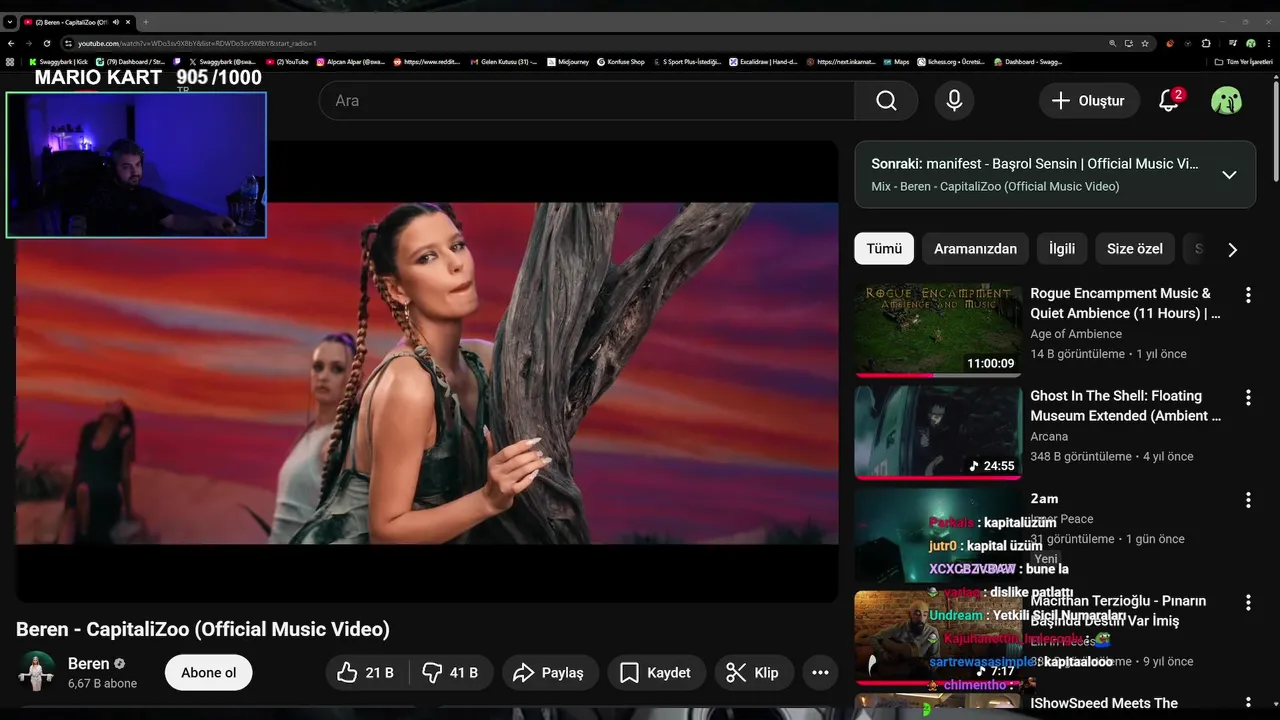
Task: Open options for Macithan Terzioğlu video
Action: 1247,603
